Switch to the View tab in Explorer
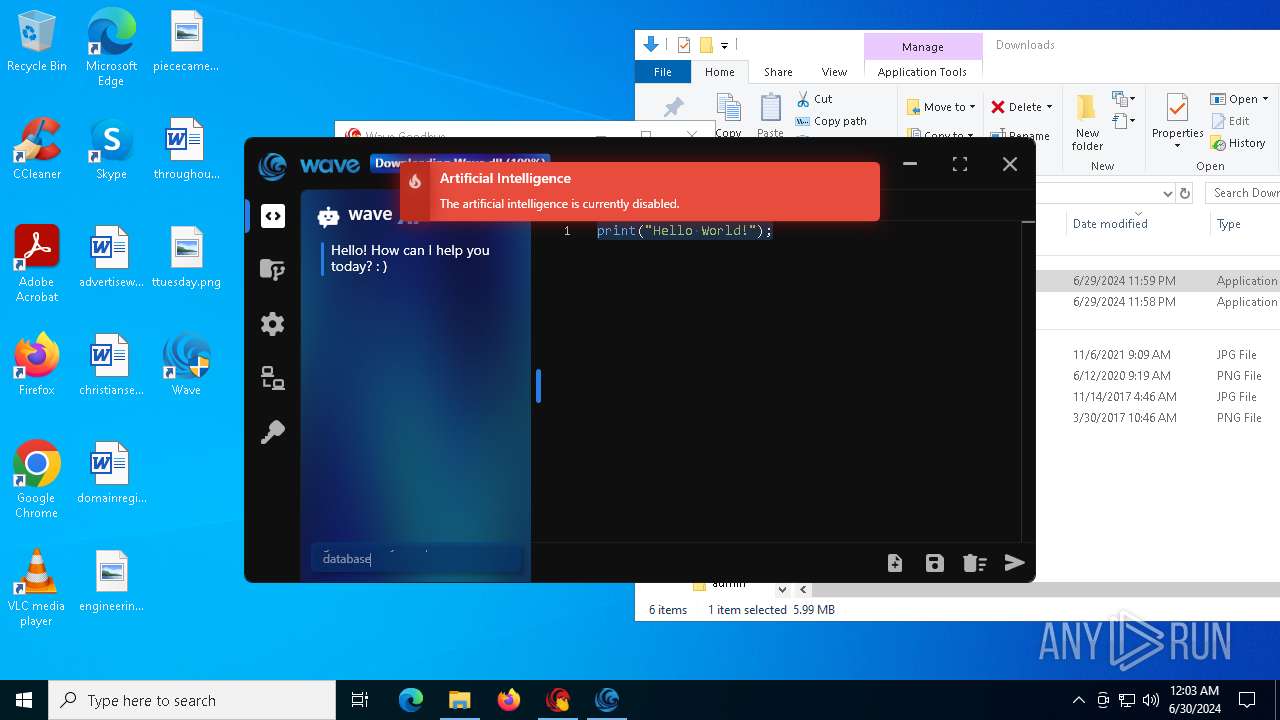1280x720 pixels. click(834, 72)
